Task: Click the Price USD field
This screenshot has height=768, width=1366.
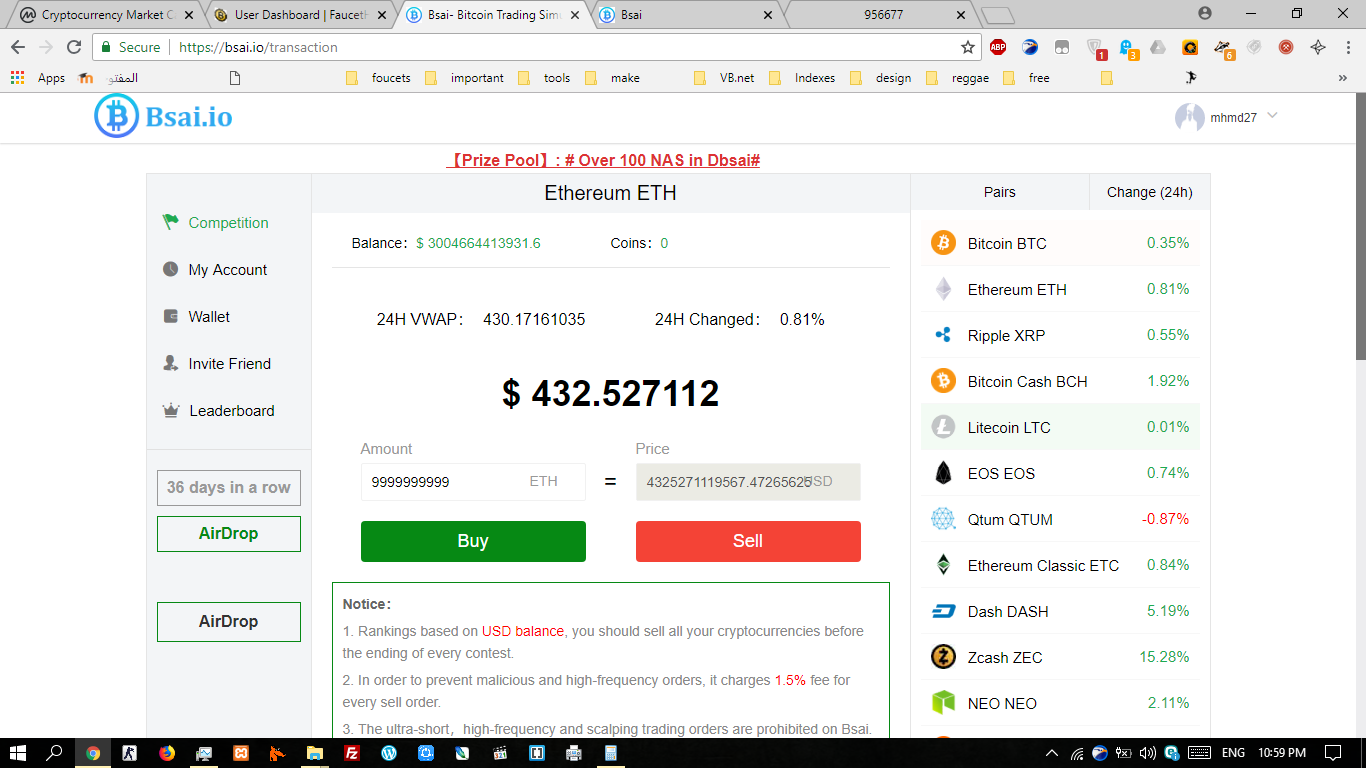Action: pyautogui.click(x=748, y=482)
